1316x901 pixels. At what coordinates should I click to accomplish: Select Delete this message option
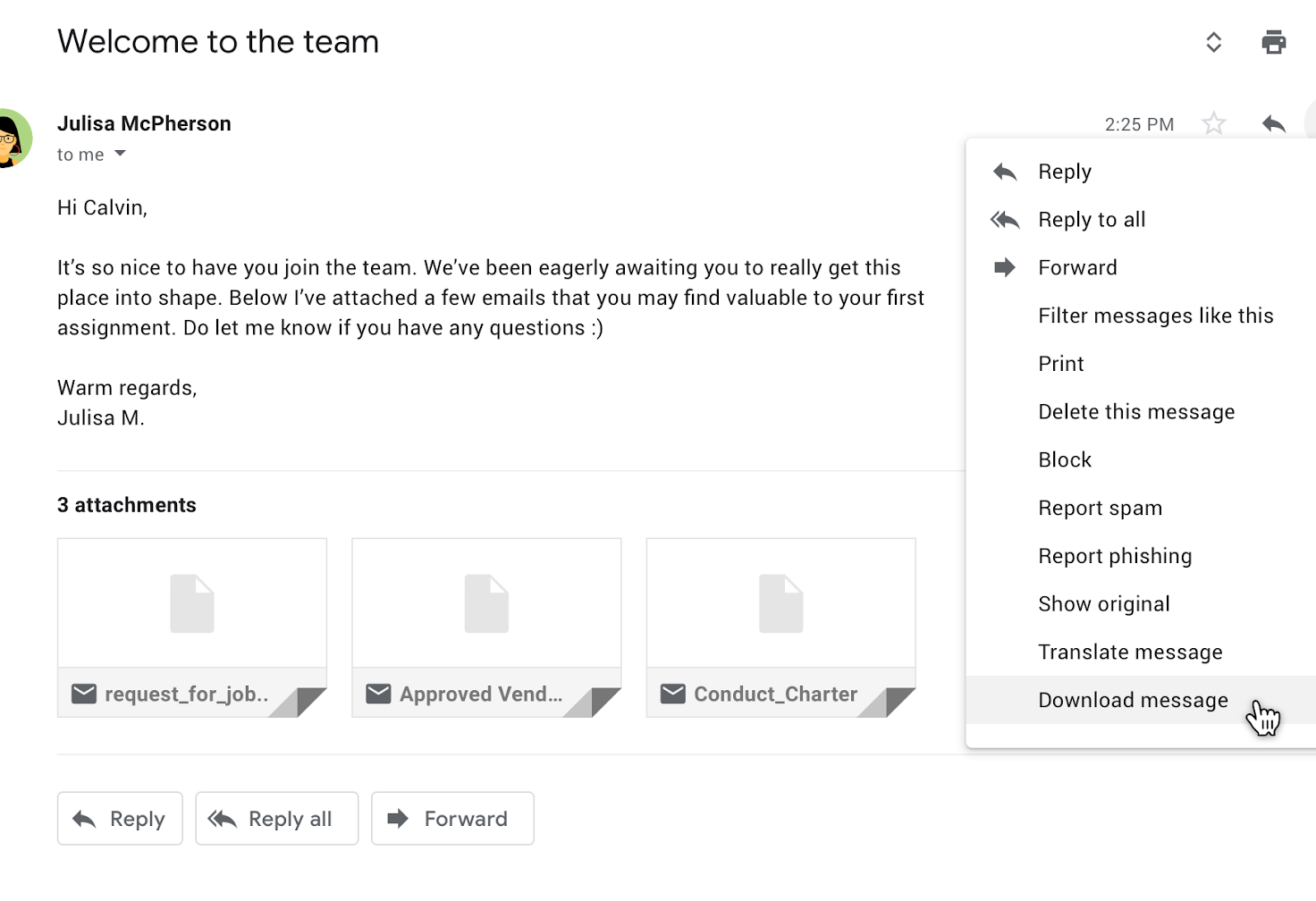(x=1135, y=412)
